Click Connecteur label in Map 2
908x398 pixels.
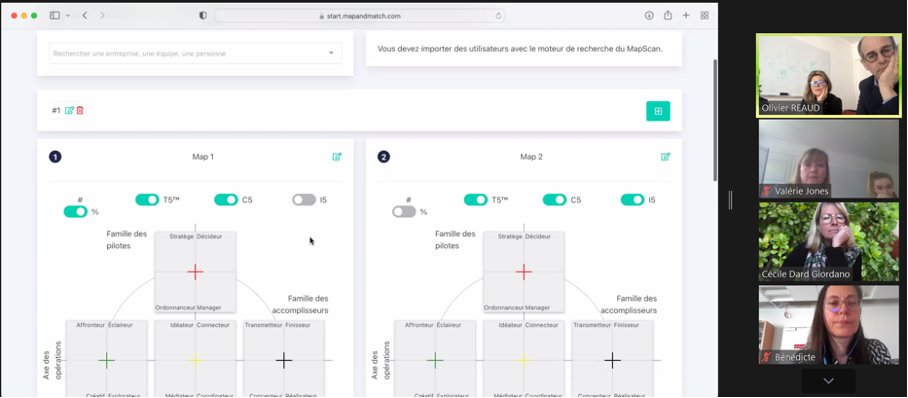pos(541,325)
